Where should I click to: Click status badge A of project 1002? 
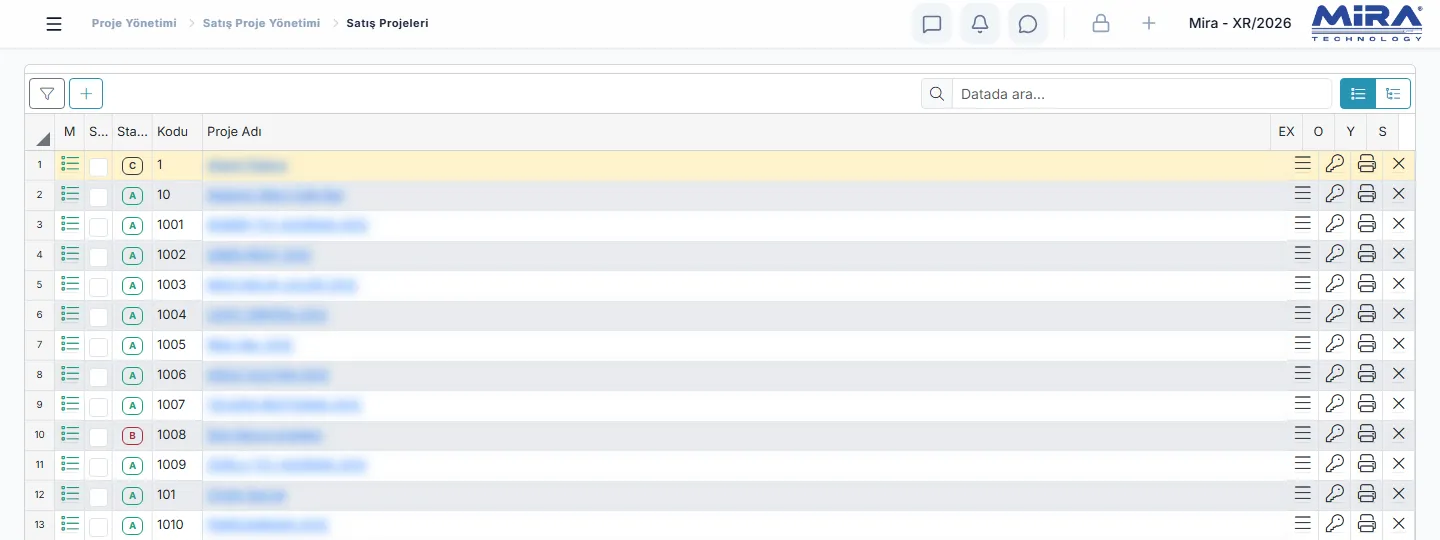(x=132, y=256)
